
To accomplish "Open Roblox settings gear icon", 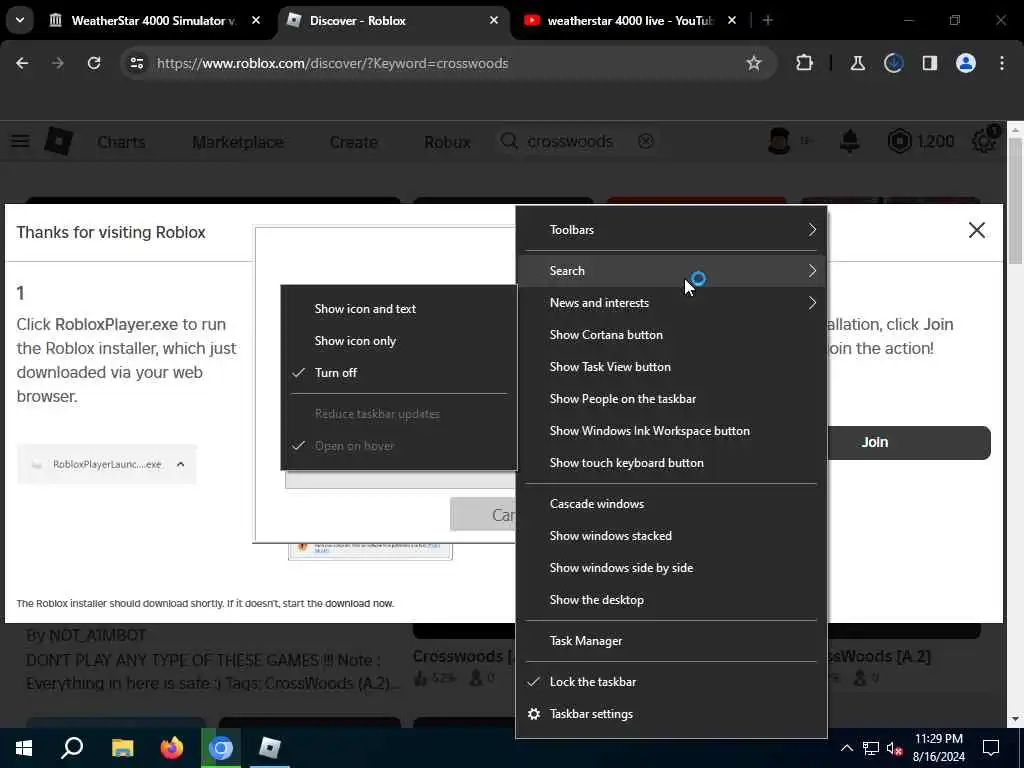I will 984,141.
